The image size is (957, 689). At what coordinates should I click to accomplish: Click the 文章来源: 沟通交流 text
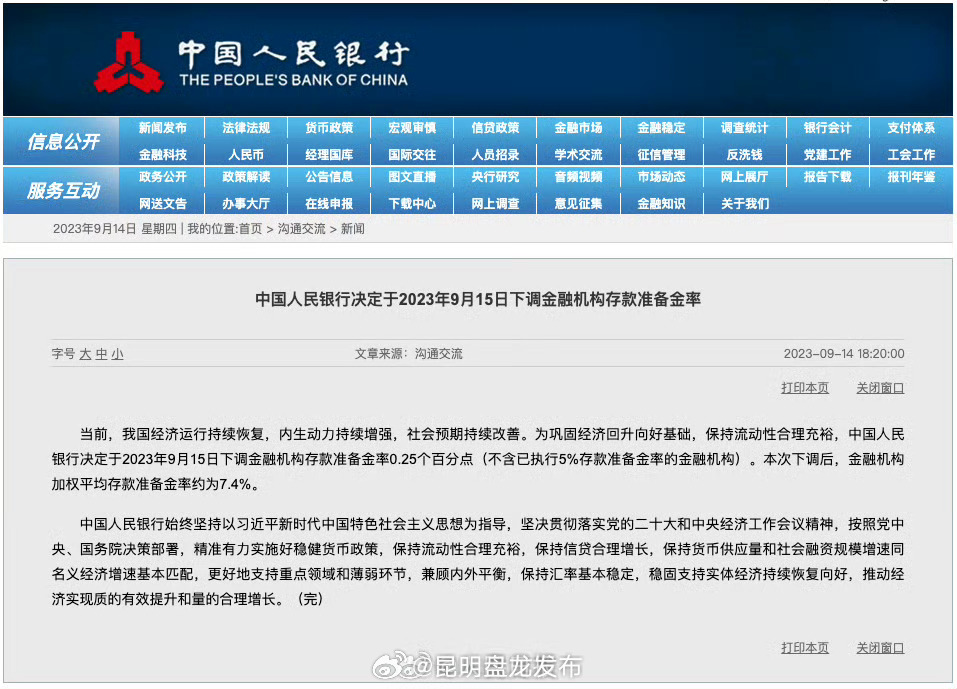(x=408, y=354)
